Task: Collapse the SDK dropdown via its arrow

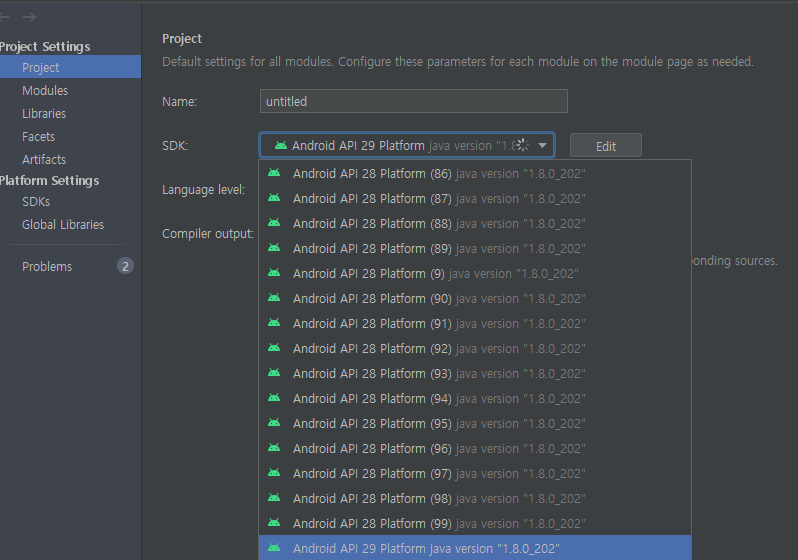Action: [x=543, y=146]
